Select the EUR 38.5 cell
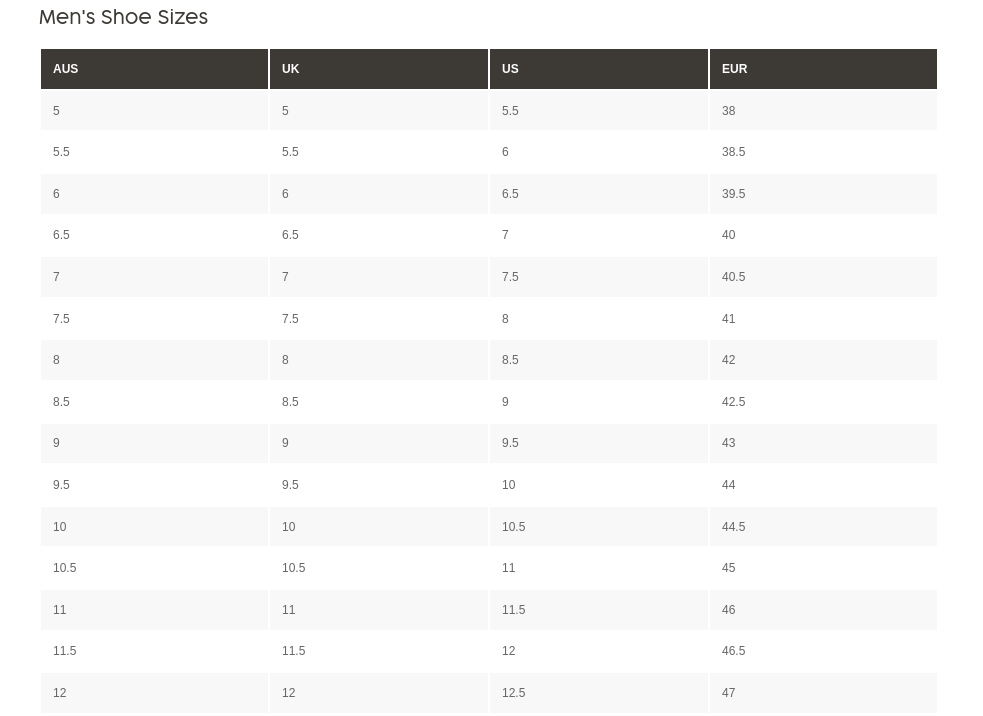Image resolution: width=983 pixels, height=716 pixels. [823, 152]
